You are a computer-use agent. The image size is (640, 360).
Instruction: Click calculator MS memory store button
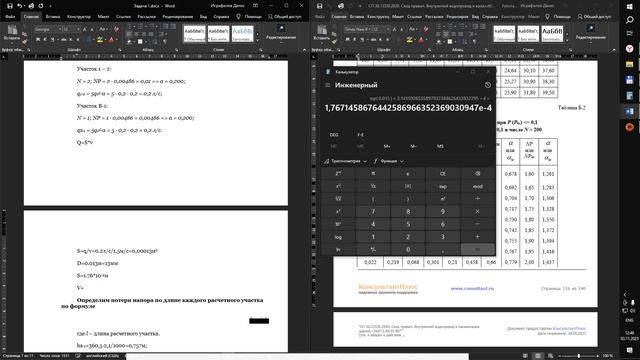click(440, 146)
